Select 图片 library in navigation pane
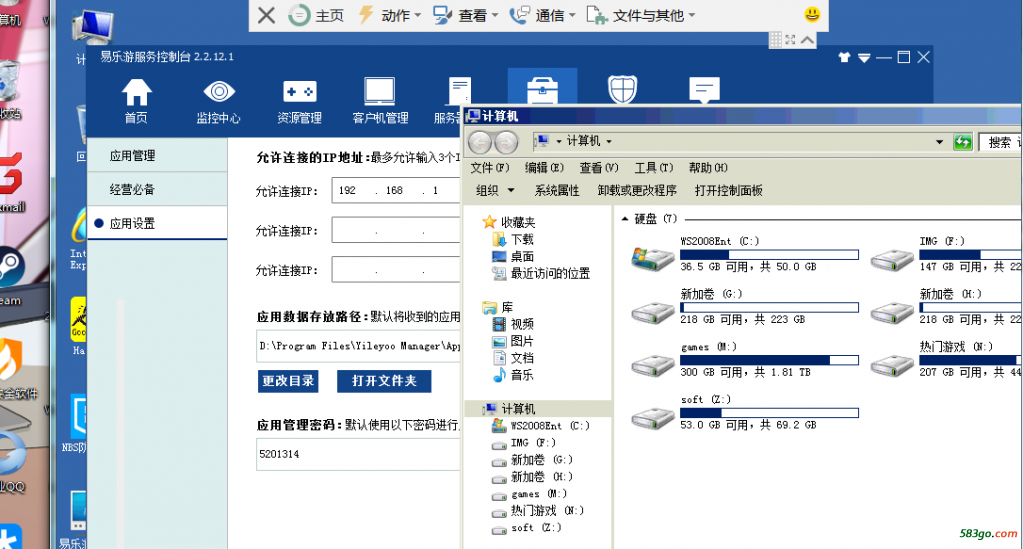The height and width of the screenshot is (549, 1023). (513, 341)
